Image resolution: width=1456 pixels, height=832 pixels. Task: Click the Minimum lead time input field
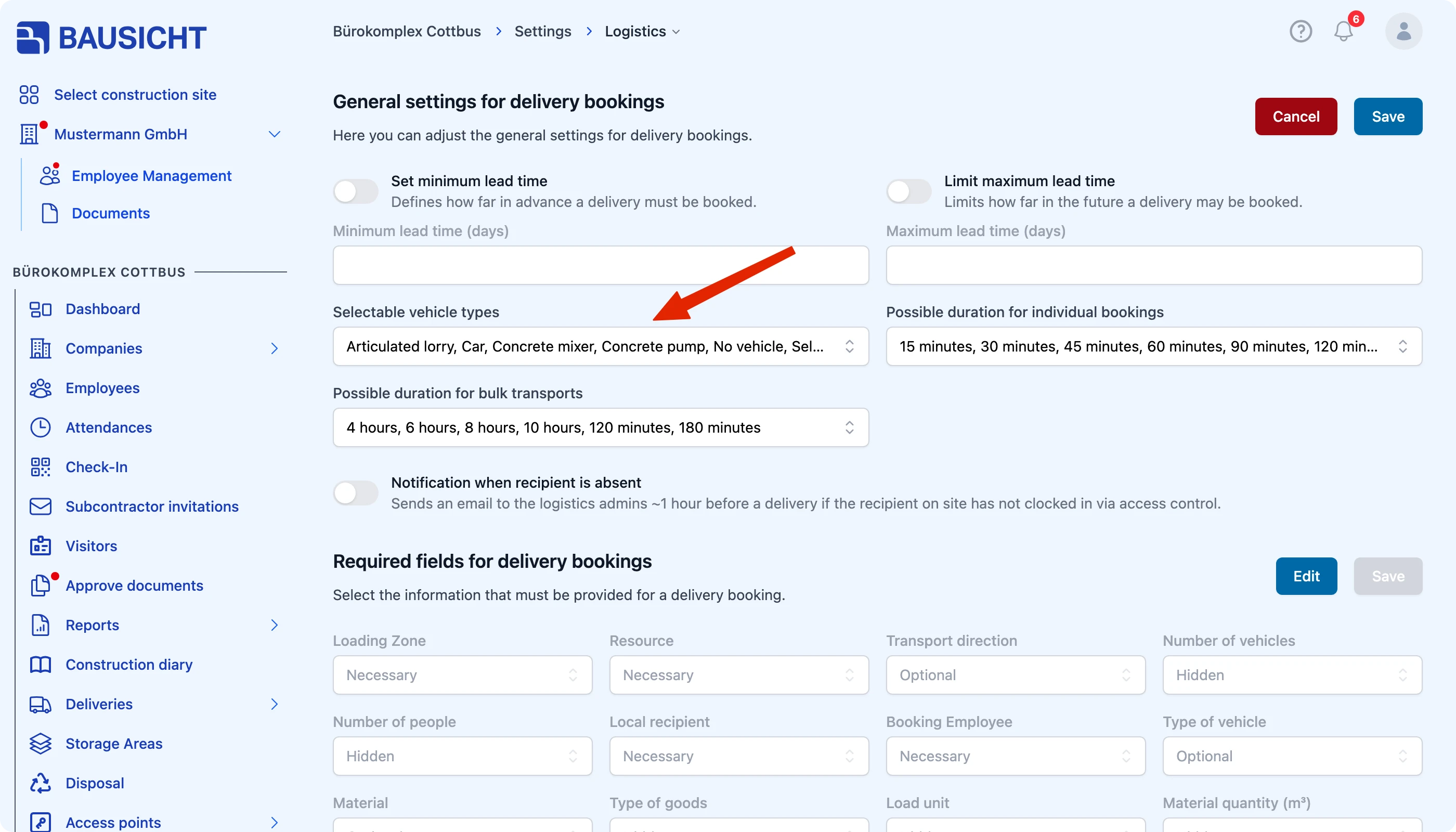[601, 265]
